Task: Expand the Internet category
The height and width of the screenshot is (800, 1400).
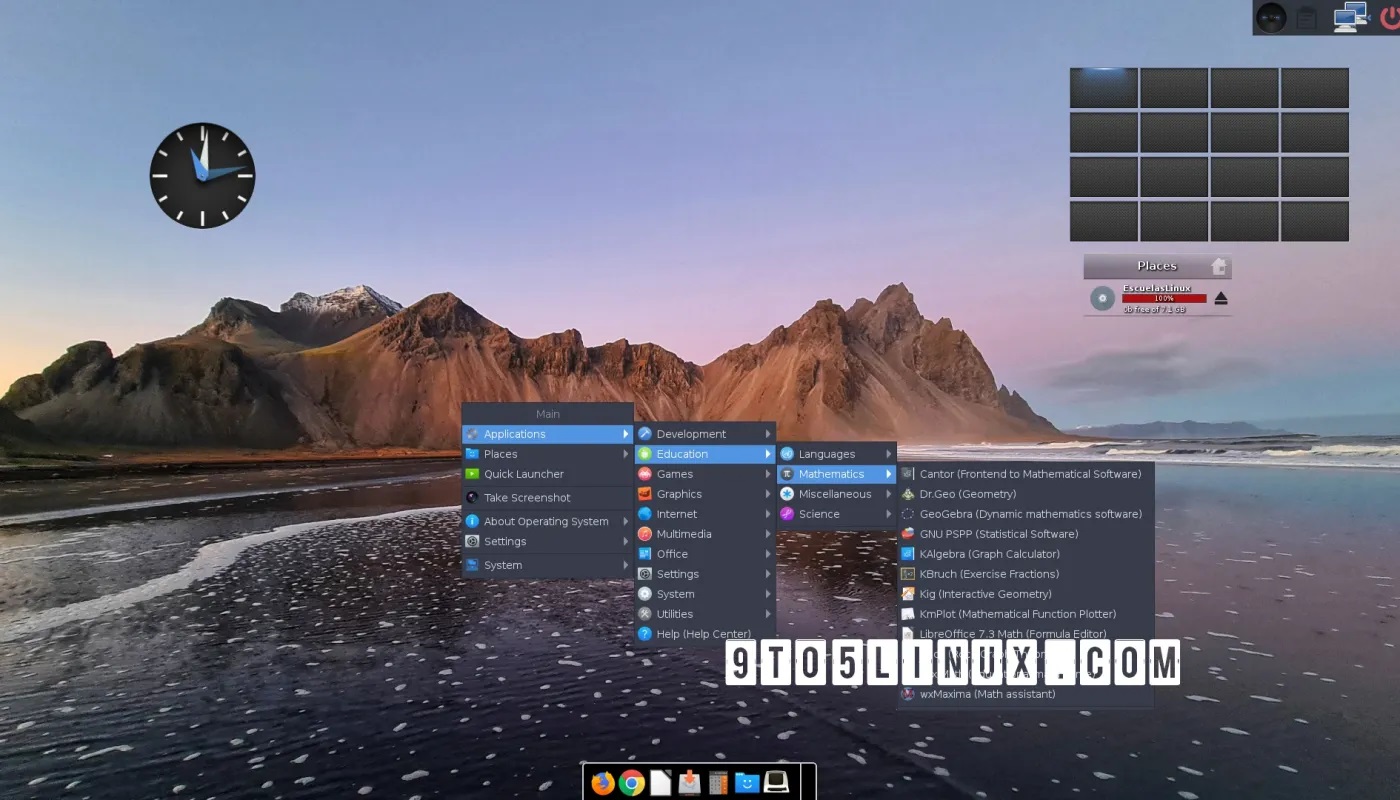Action: [x=705, y=514]
